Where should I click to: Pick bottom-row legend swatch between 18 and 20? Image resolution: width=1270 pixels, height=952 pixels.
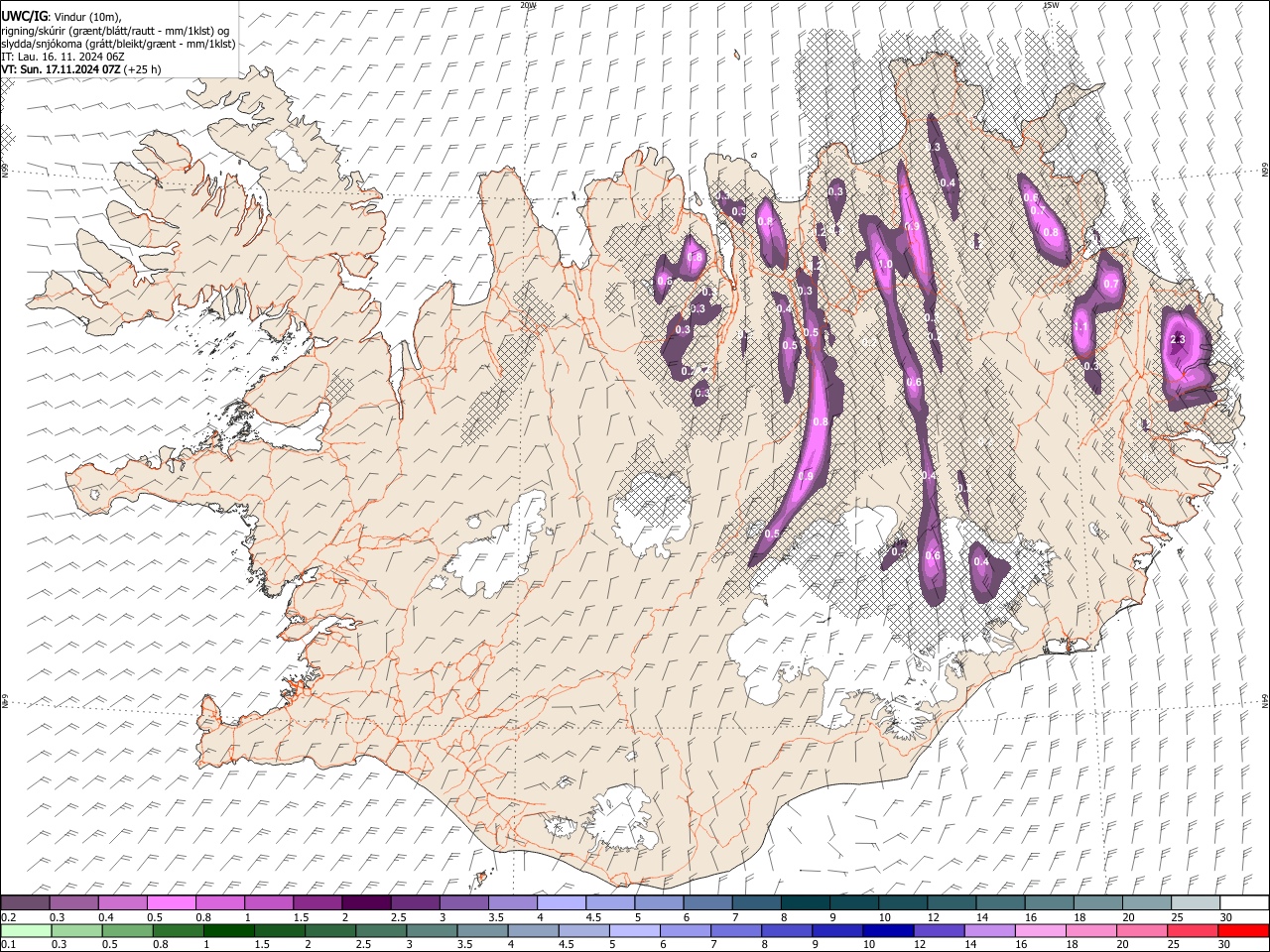tap(1090, 930)
